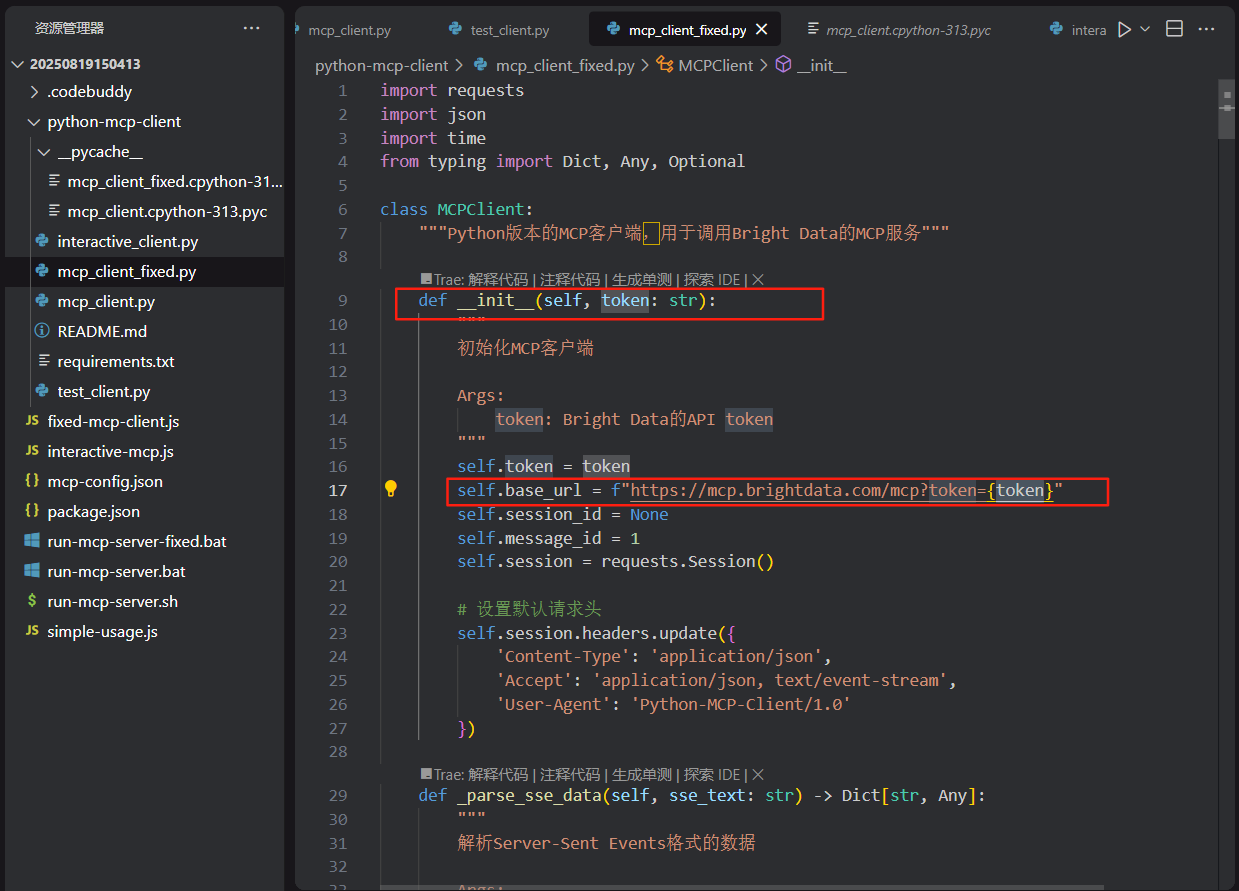Close the mcp_client_fixed.py tab
1239x891 pixels.
[x=762, y=30]
